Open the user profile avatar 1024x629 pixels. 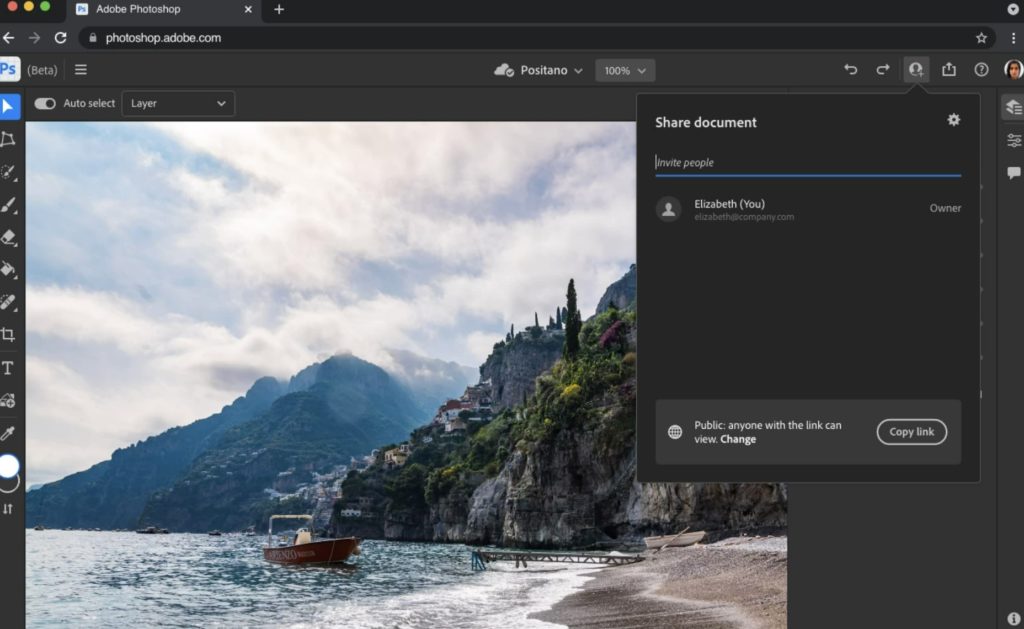tap(1014, 69)
